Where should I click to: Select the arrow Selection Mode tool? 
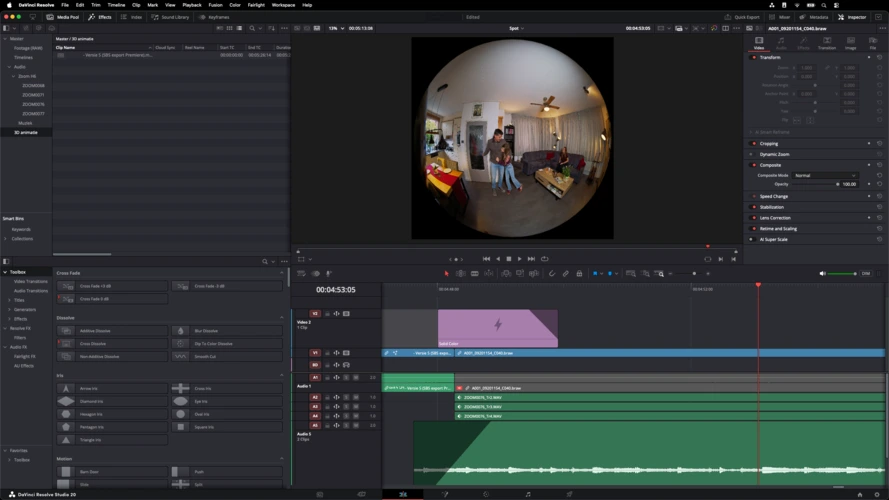pyautogui.click(x=446, y=273)
